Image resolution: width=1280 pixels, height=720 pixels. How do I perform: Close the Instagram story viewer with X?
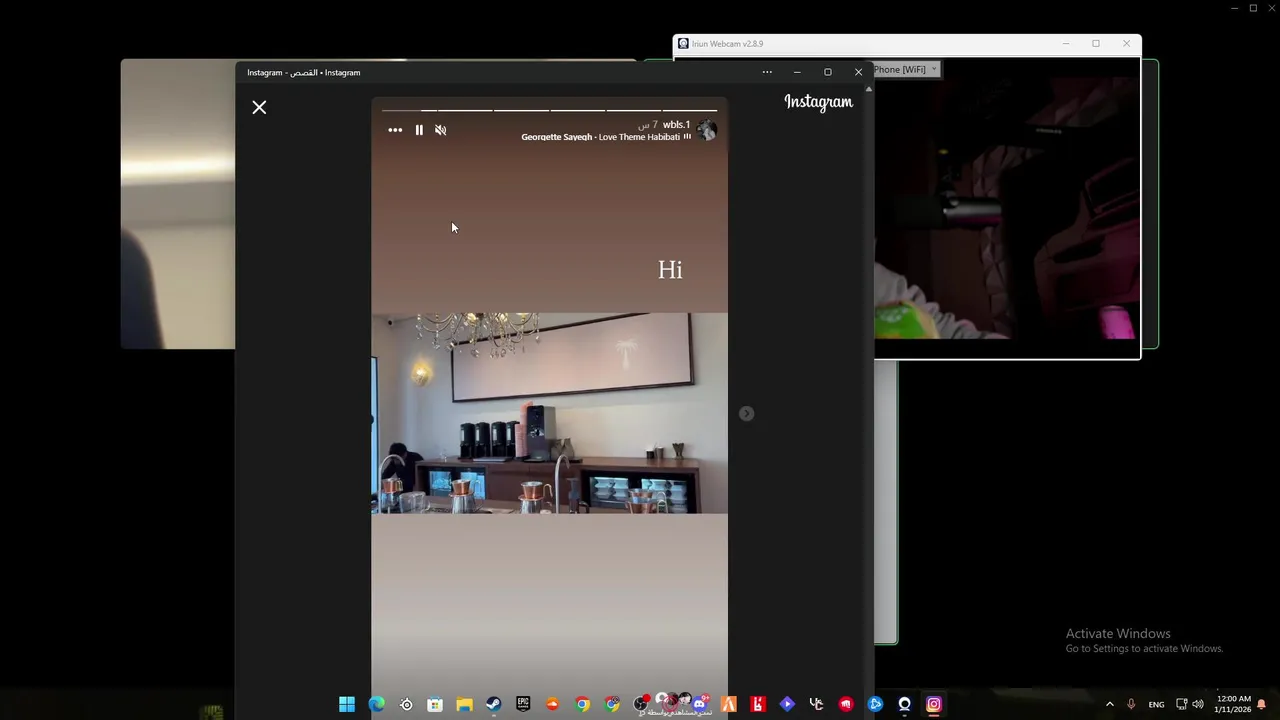pos(259,107)
